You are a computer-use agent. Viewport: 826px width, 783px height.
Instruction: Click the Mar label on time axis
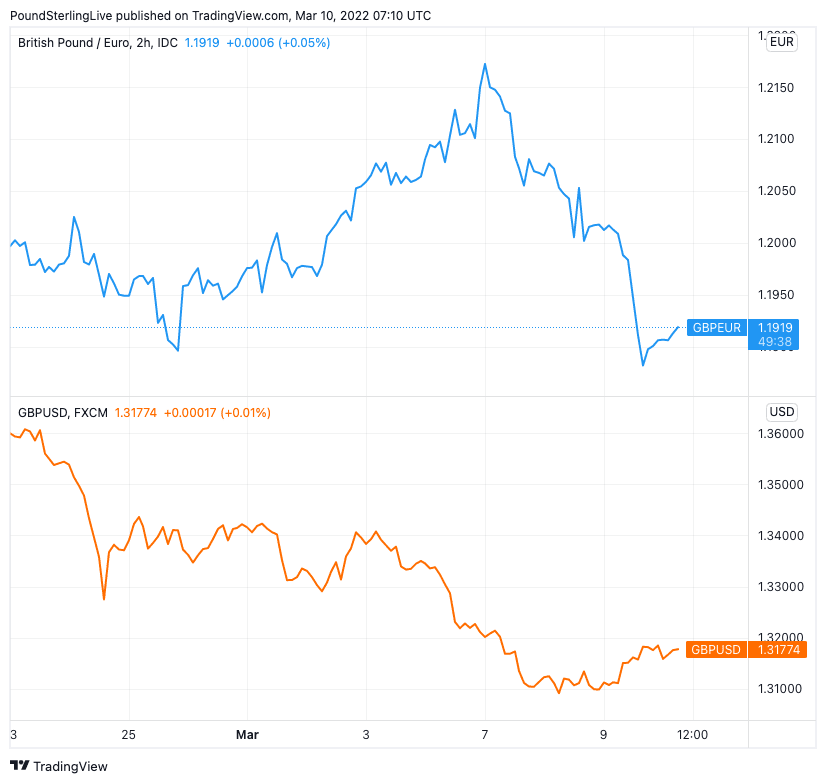tap(247, 735)
